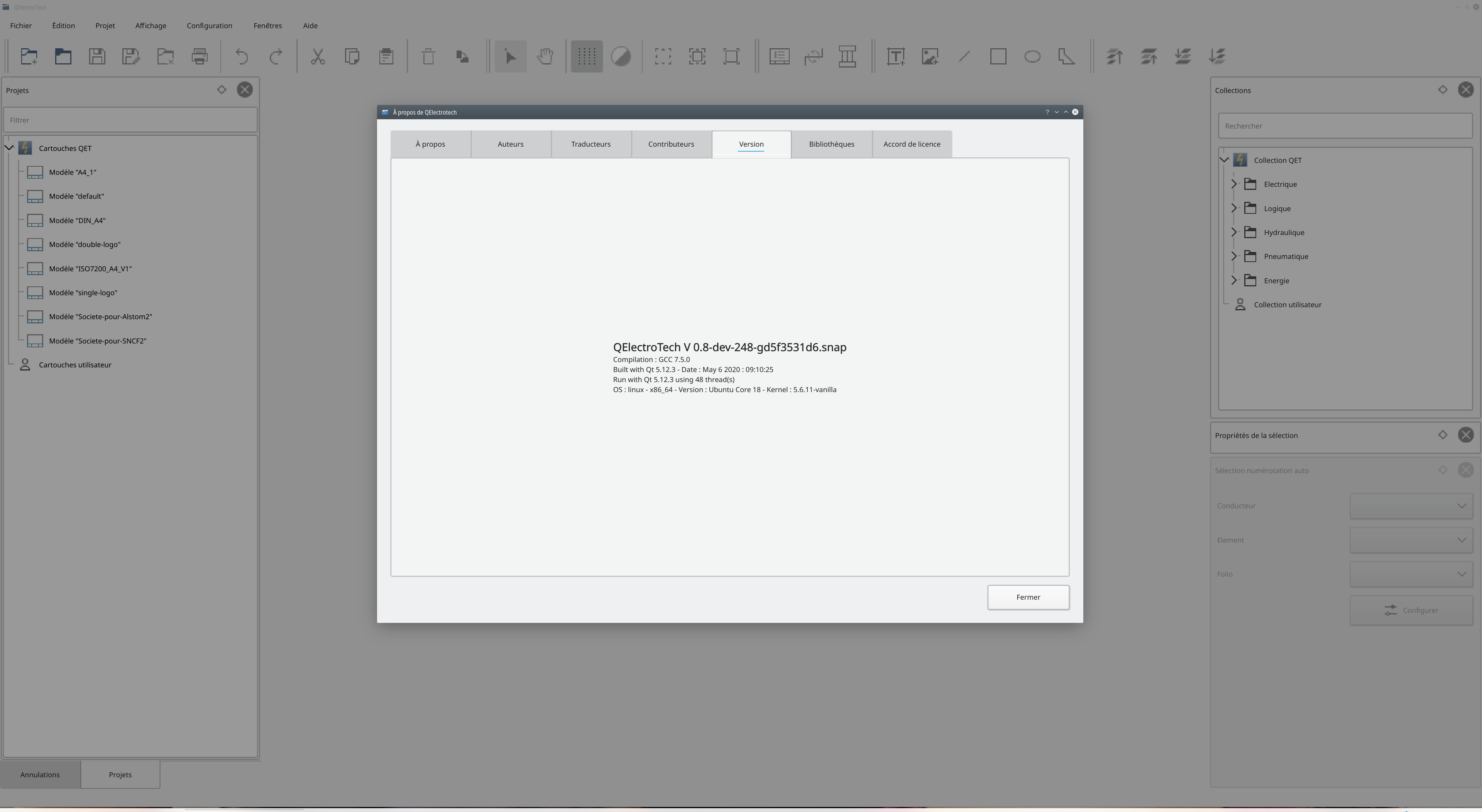Expand the Logique folder

[1234, 208]
